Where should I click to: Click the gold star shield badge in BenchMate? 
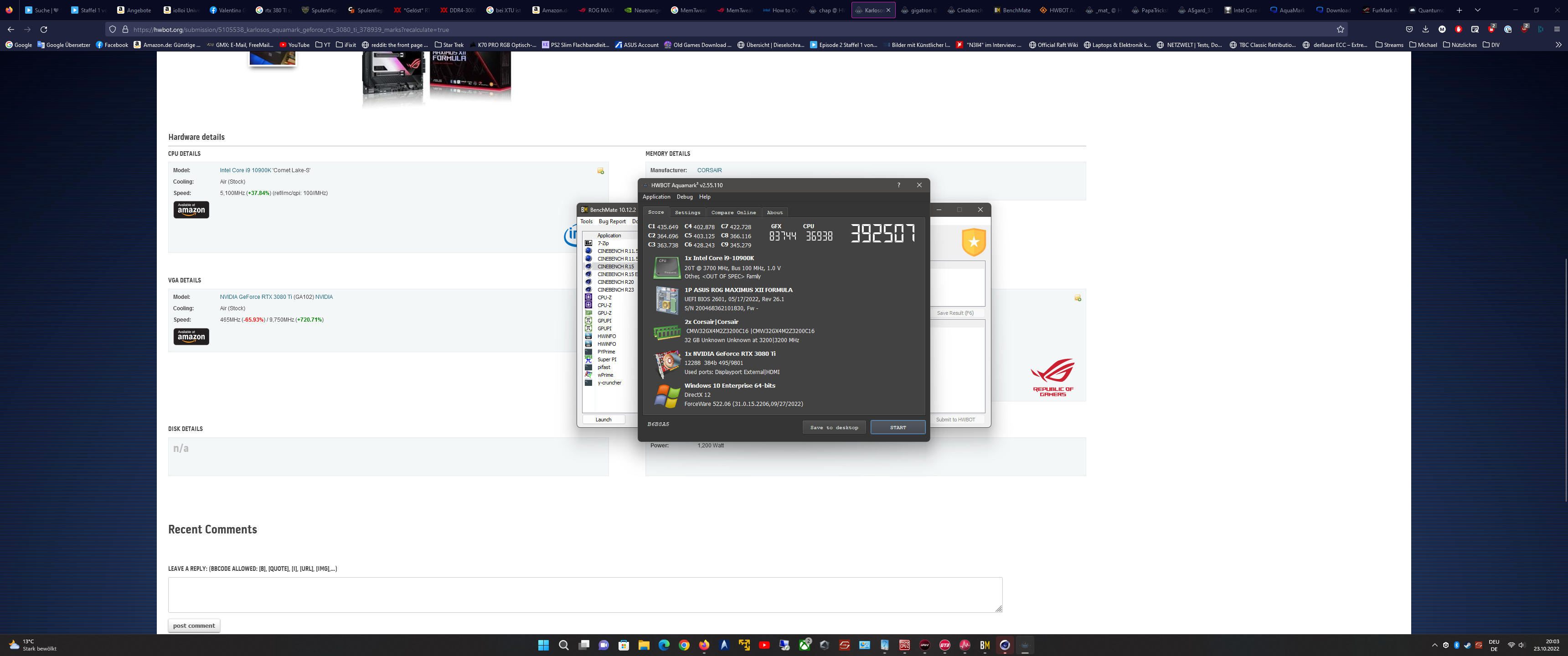pyautogui.click(x=973, y=242)
